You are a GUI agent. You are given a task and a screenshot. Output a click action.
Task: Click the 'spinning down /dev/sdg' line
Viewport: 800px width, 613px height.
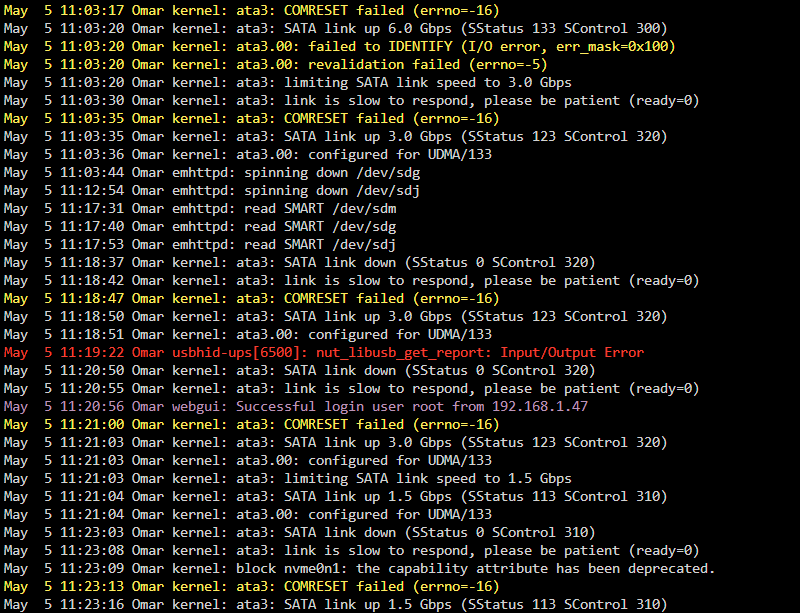tap(212, 173)
